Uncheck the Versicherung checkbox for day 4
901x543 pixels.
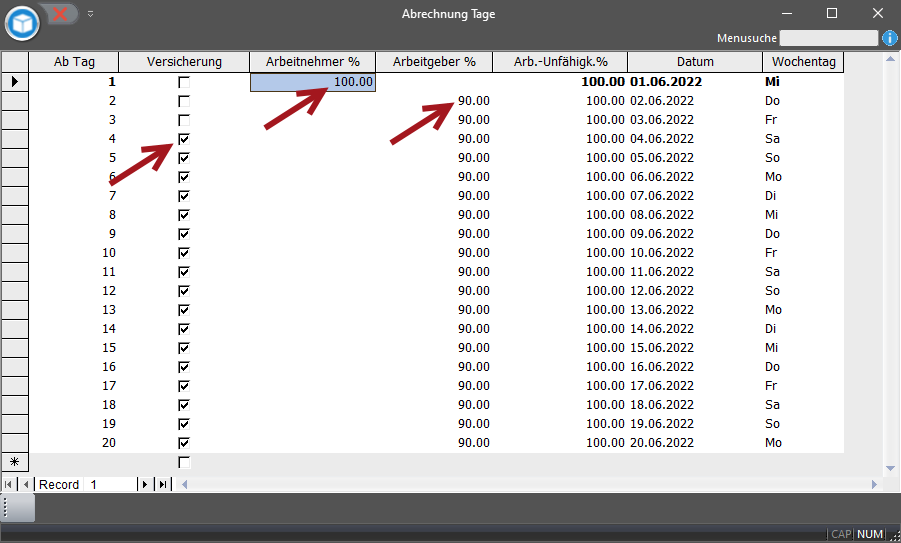coord(184,139)
